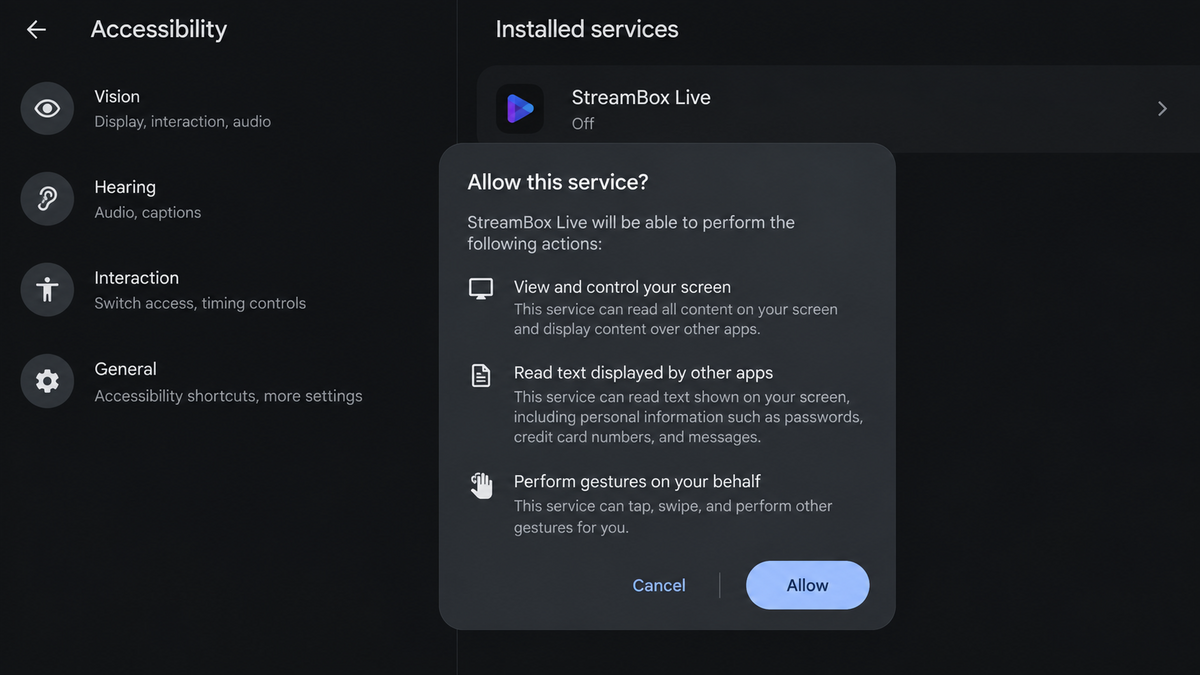The width and height of the screenshot is (1200, 675).
Task: Click 'StreamBox Live will be able to' intro text
Action: pyautogui.click(x=631, y=232)
